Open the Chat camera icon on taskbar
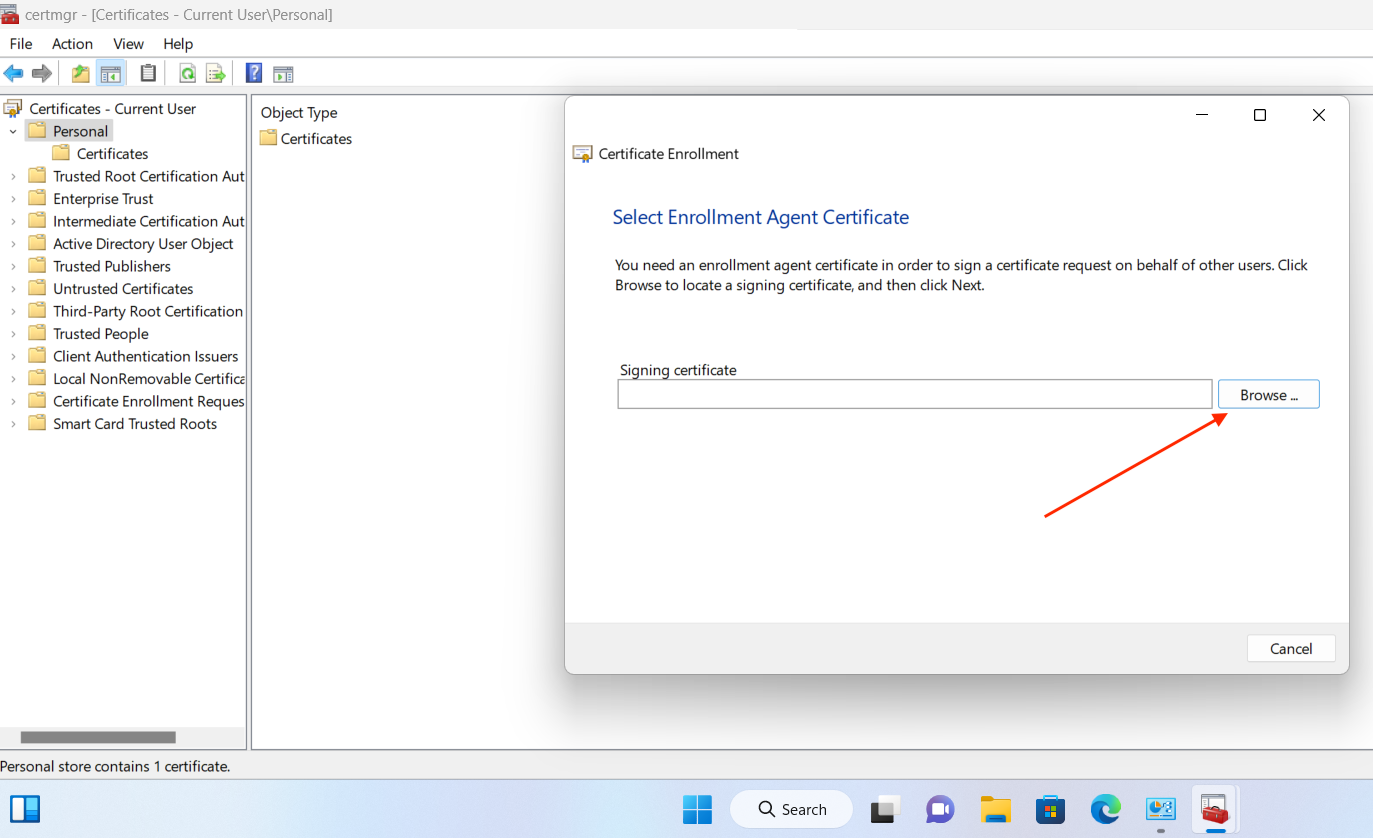This screenshot has width=1373, height=838. click(940, 809)
